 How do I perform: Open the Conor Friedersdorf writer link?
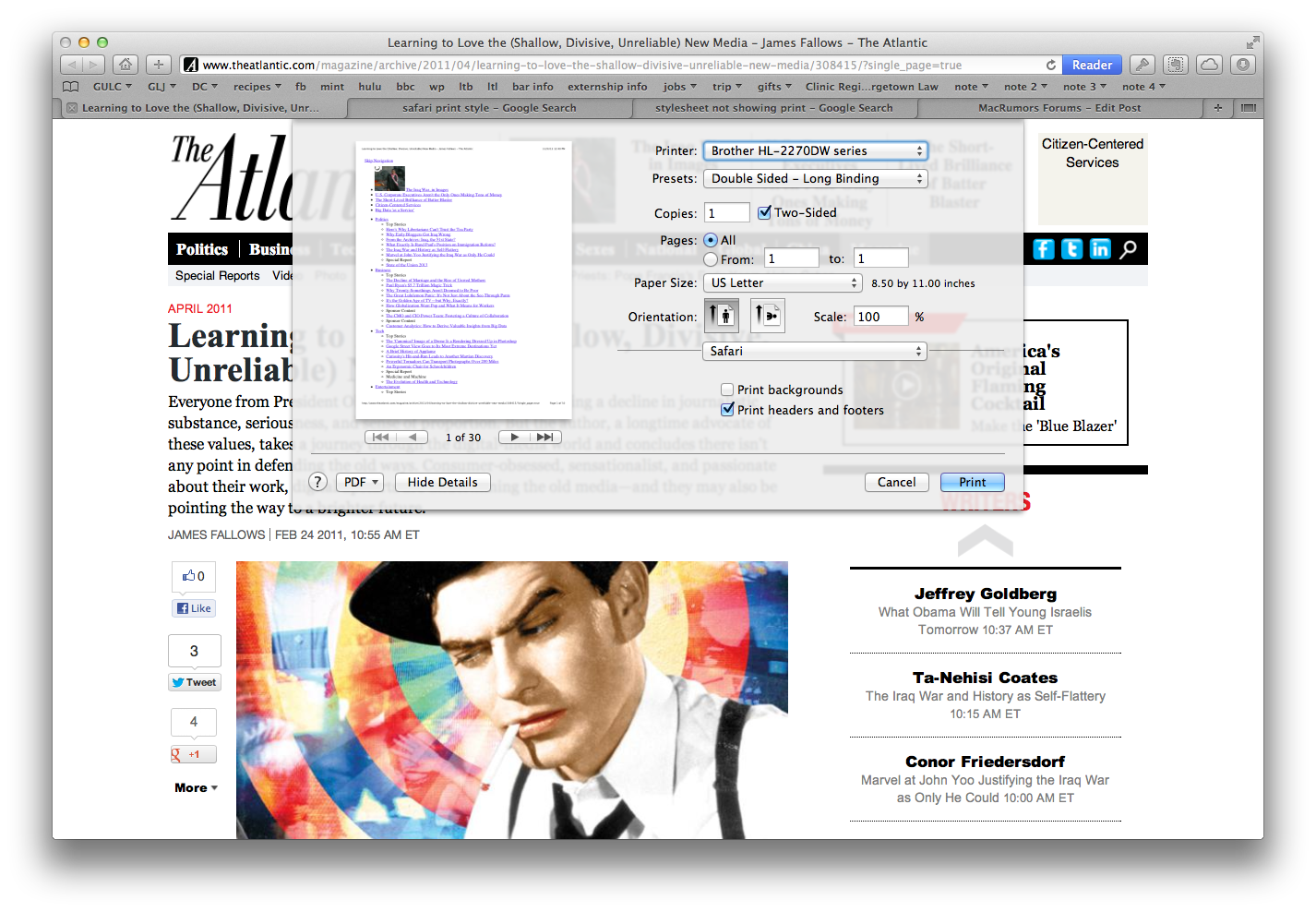click(986, 762)
